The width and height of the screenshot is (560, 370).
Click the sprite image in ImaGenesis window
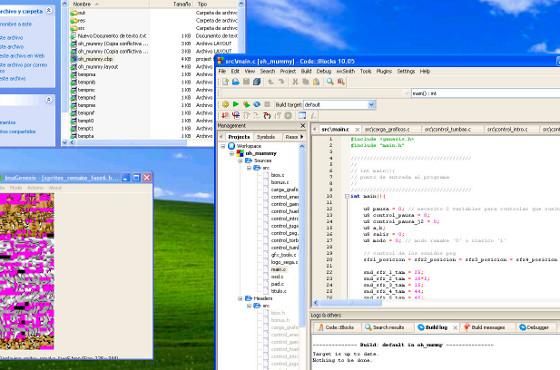click(x=27, y=271)
